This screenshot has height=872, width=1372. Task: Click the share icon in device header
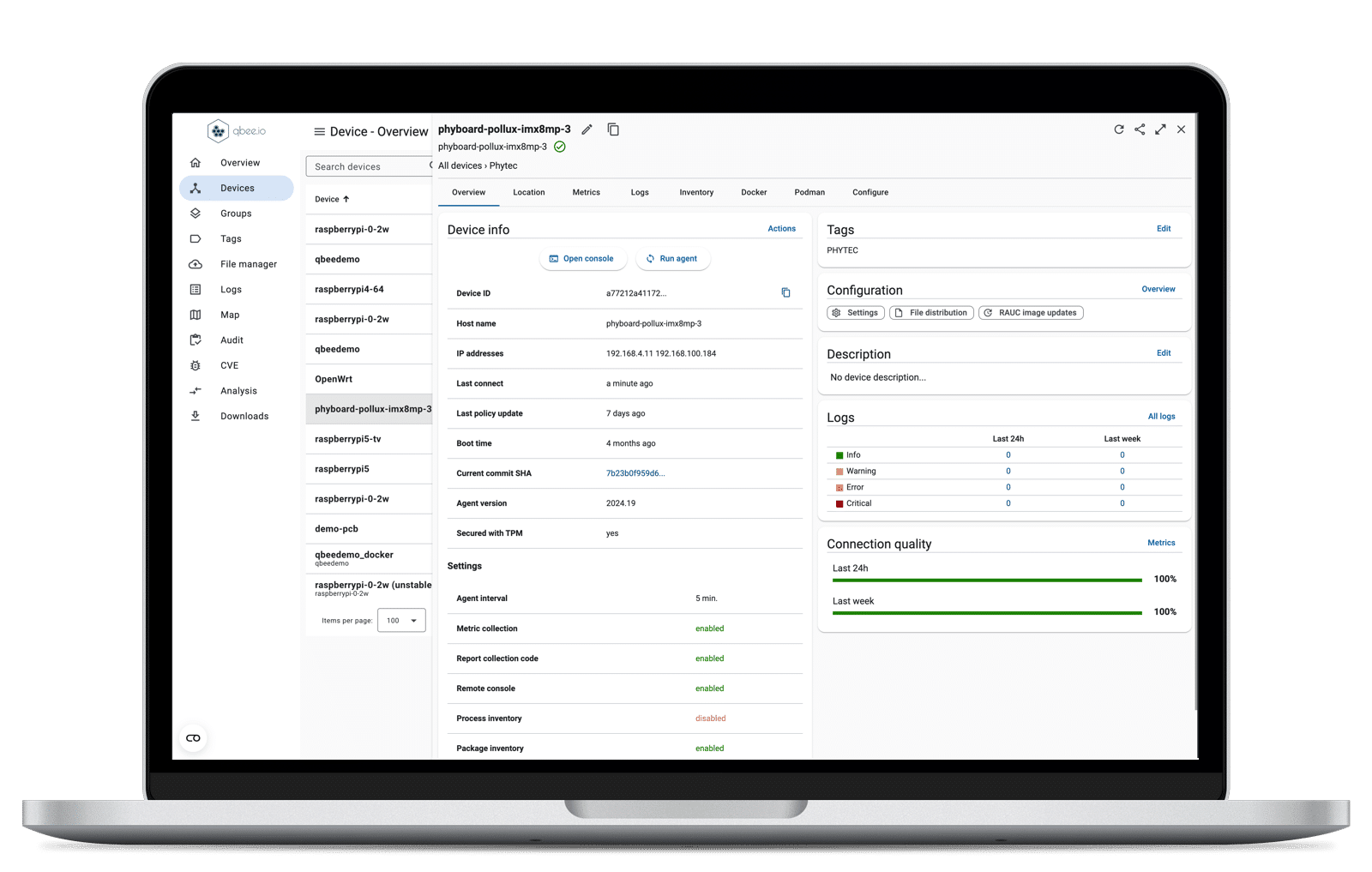[1140, 129]
